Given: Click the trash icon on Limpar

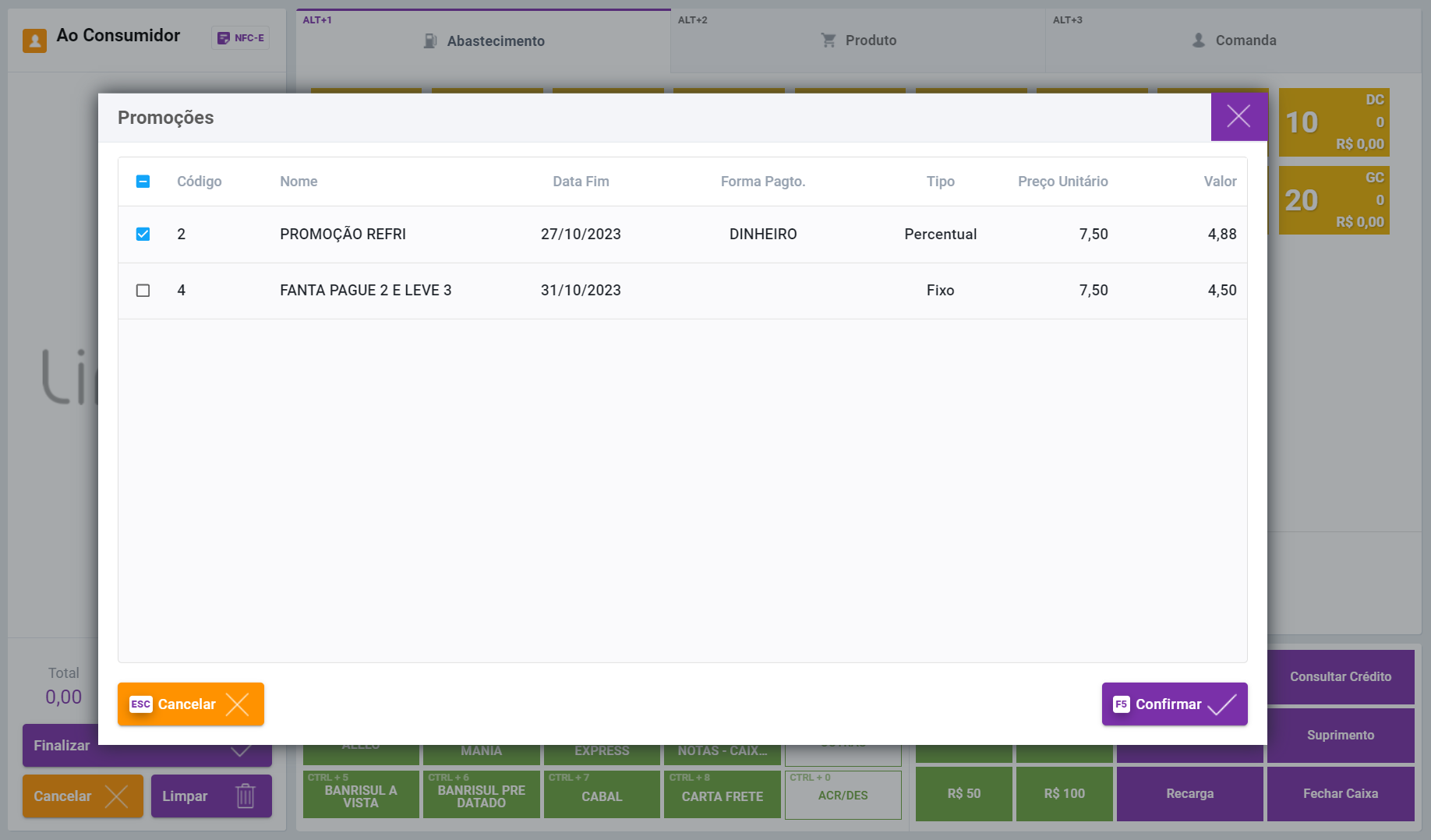Looking at the screenshot, I should pos(246,796).
